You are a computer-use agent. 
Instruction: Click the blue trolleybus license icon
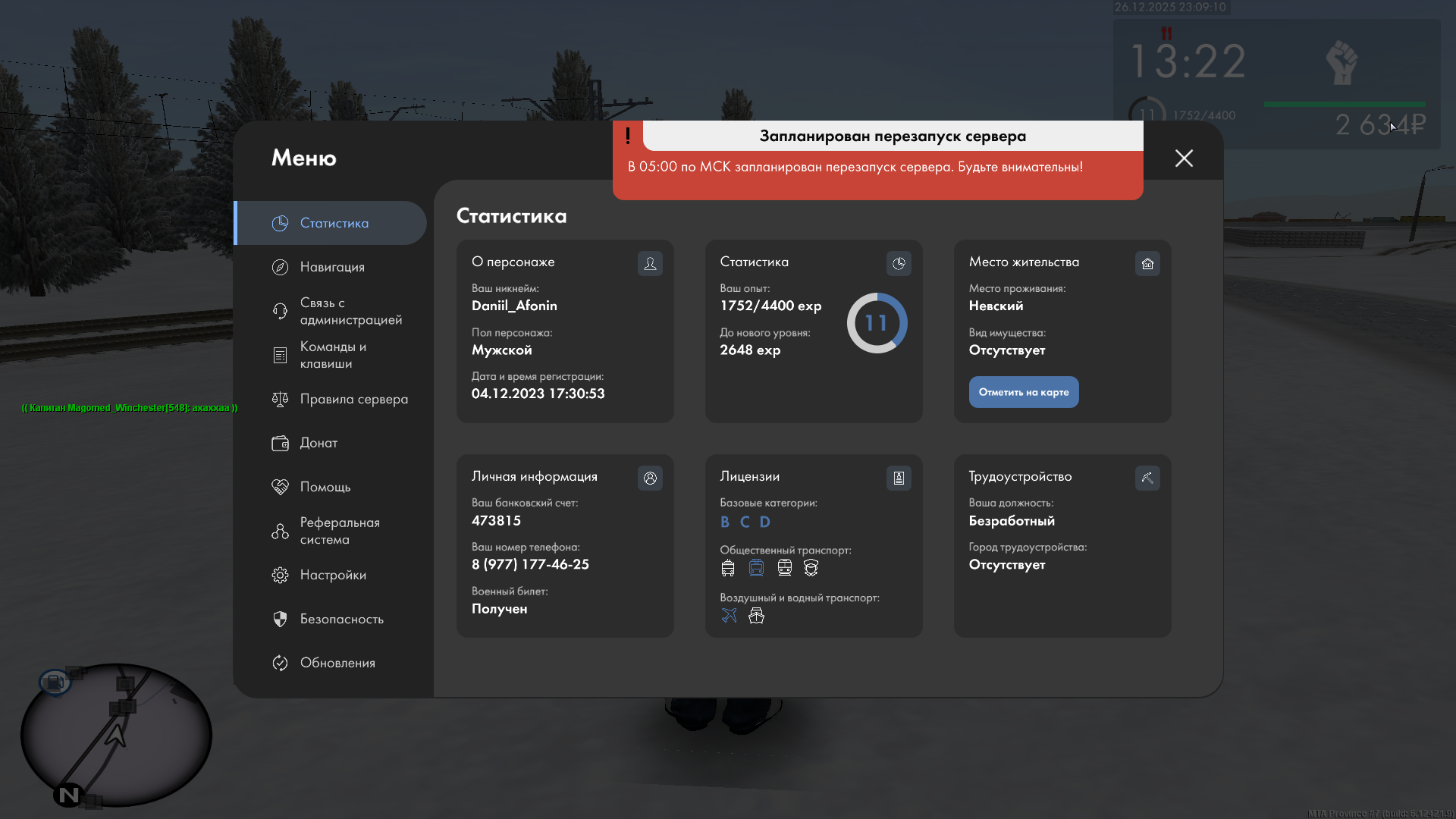[x=756, y=567]
